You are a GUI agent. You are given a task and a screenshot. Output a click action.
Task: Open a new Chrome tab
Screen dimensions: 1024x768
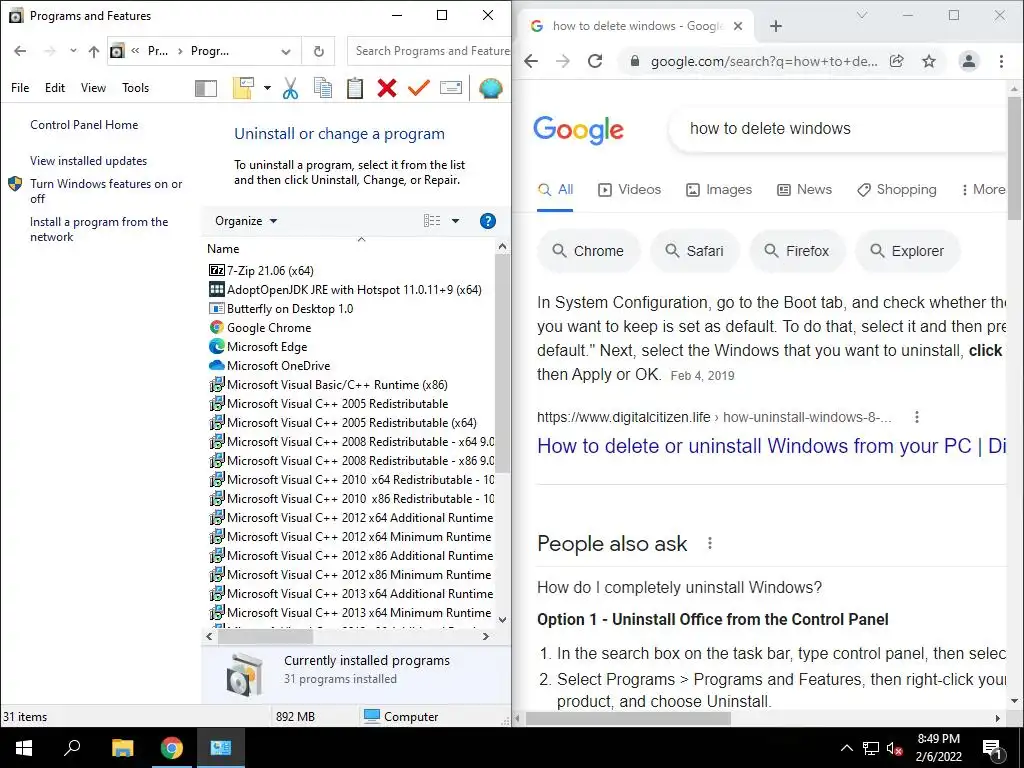pyautogui.click(x=776, y=26)
